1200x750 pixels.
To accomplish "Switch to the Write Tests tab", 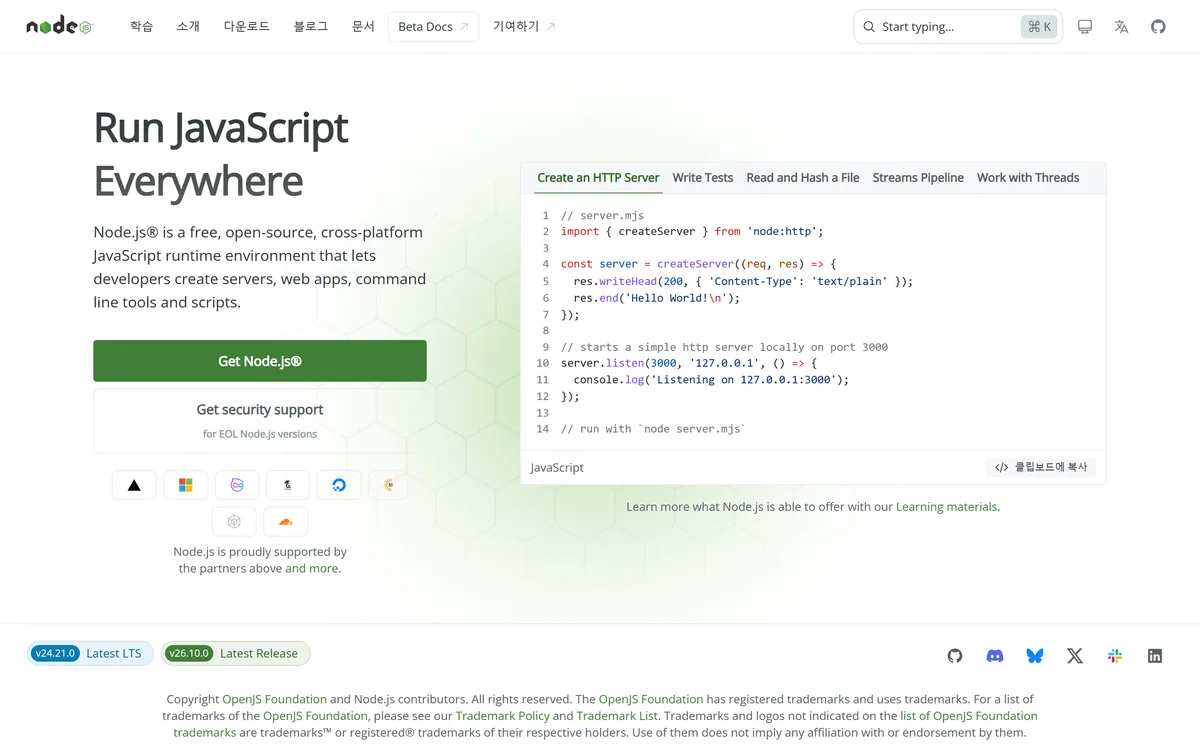I will pos(703,178).
